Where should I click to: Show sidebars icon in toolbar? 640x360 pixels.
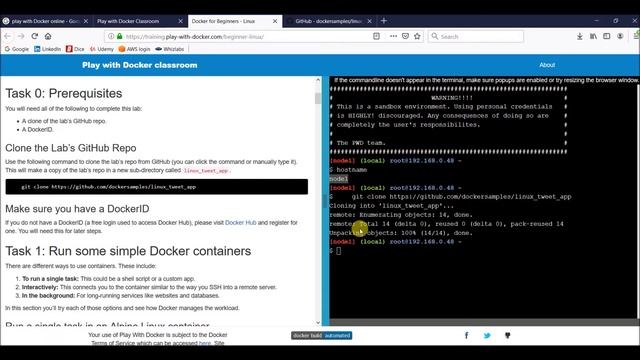(607, 36)
